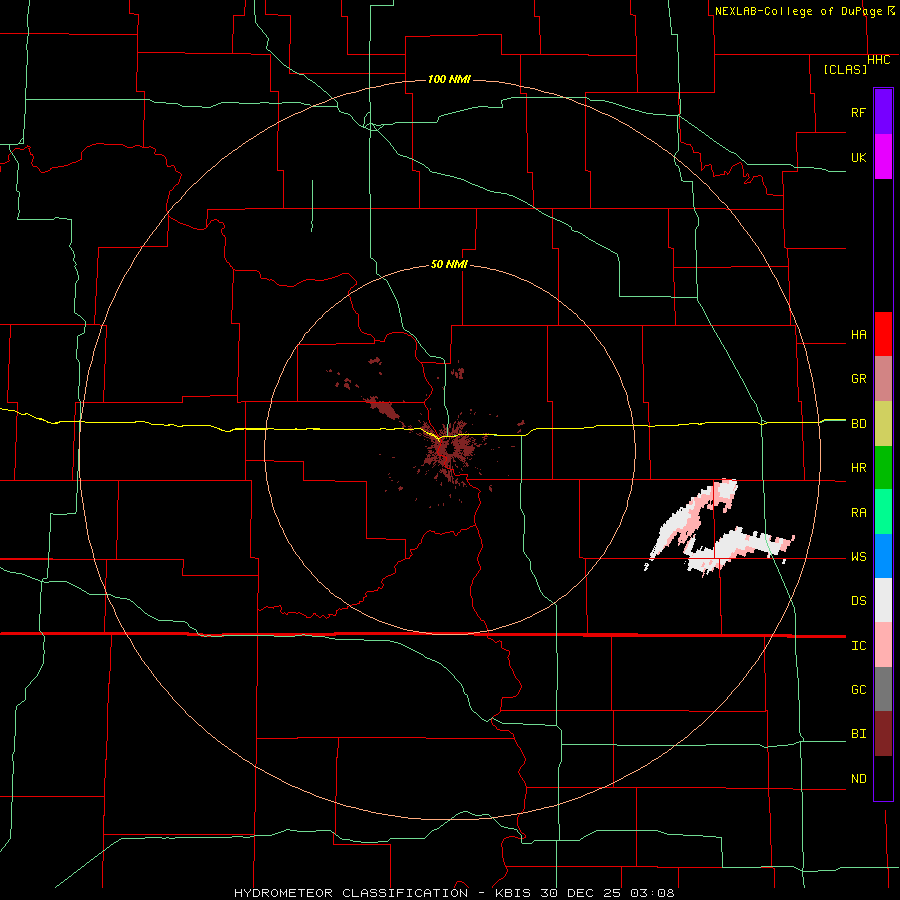Click the UK legend text label
The image size is (900, 900).
tap(858, 157)
